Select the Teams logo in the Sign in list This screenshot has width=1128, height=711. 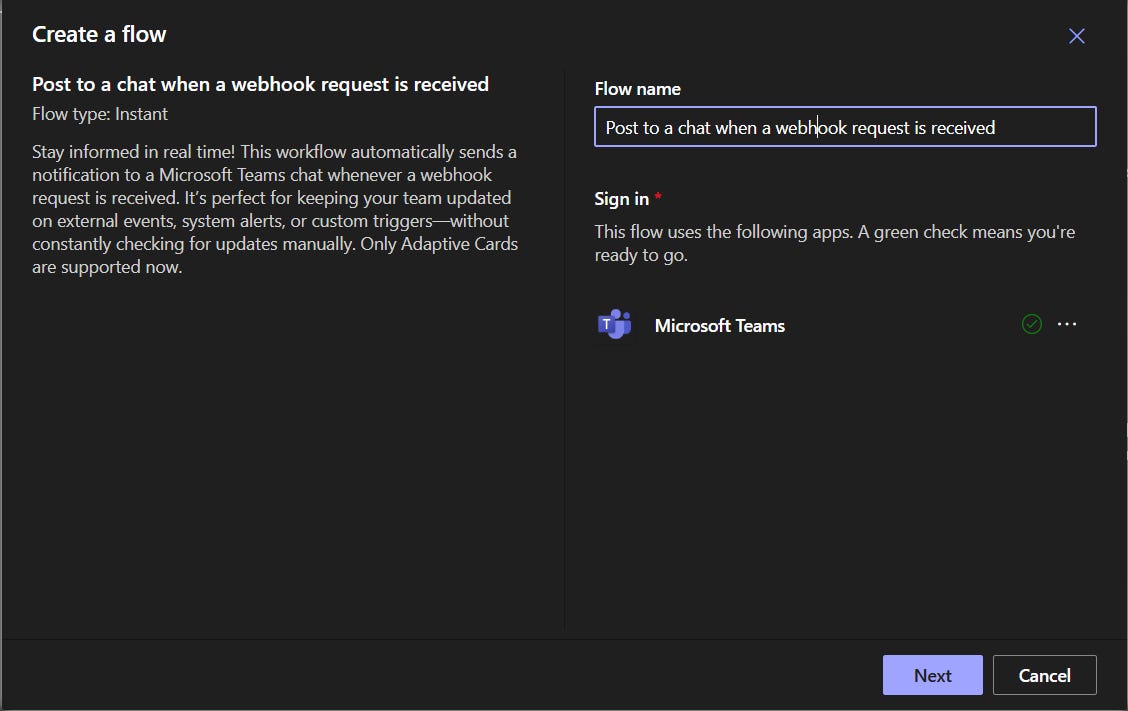pos(613,323)
